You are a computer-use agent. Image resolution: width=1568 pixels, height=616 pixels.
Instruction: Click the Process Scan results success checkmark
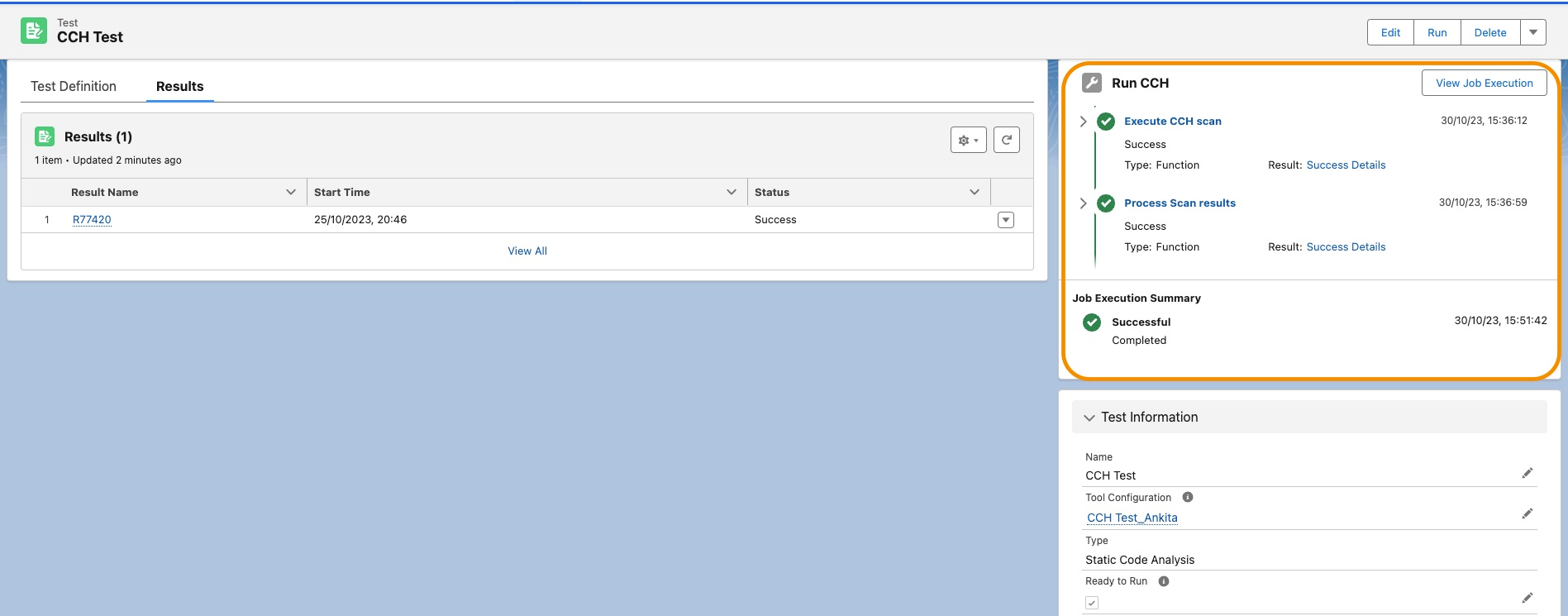tap(1106, 203)
